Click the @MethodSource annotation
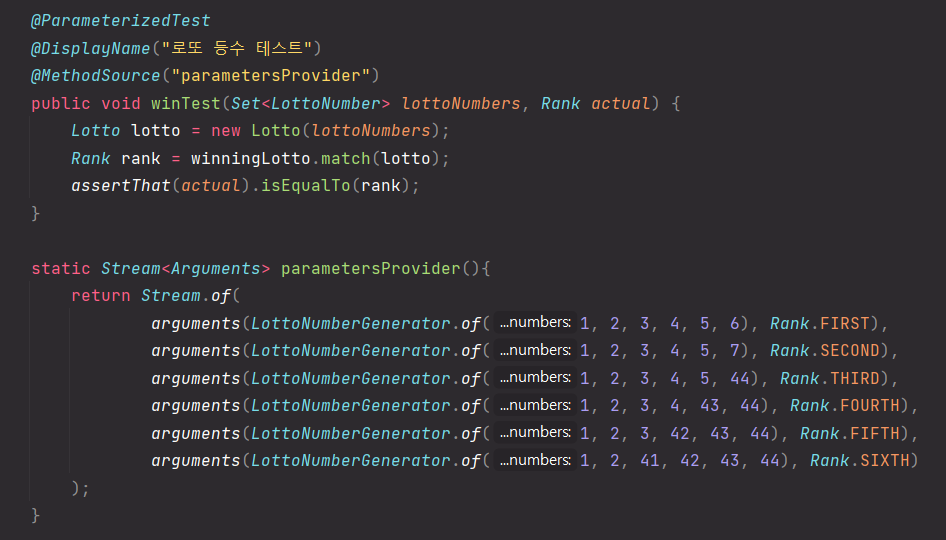Viewport: 946px width, 540px height. tap(96, 76)
